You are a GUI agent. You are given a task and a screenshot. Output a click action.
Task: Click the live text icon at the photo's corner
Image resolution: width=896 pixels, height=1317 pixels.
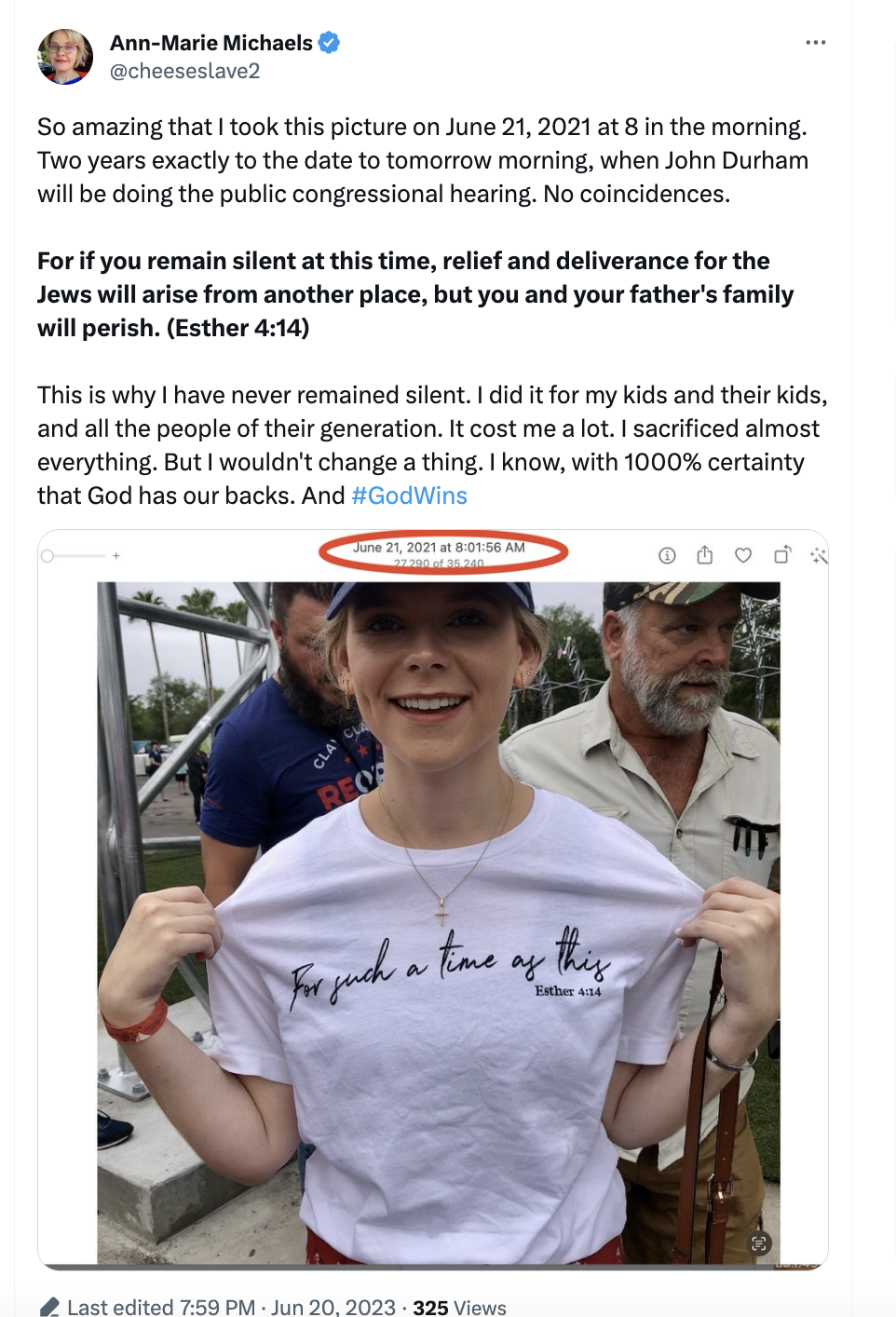pyautogui.click(x=760, y=1243)
